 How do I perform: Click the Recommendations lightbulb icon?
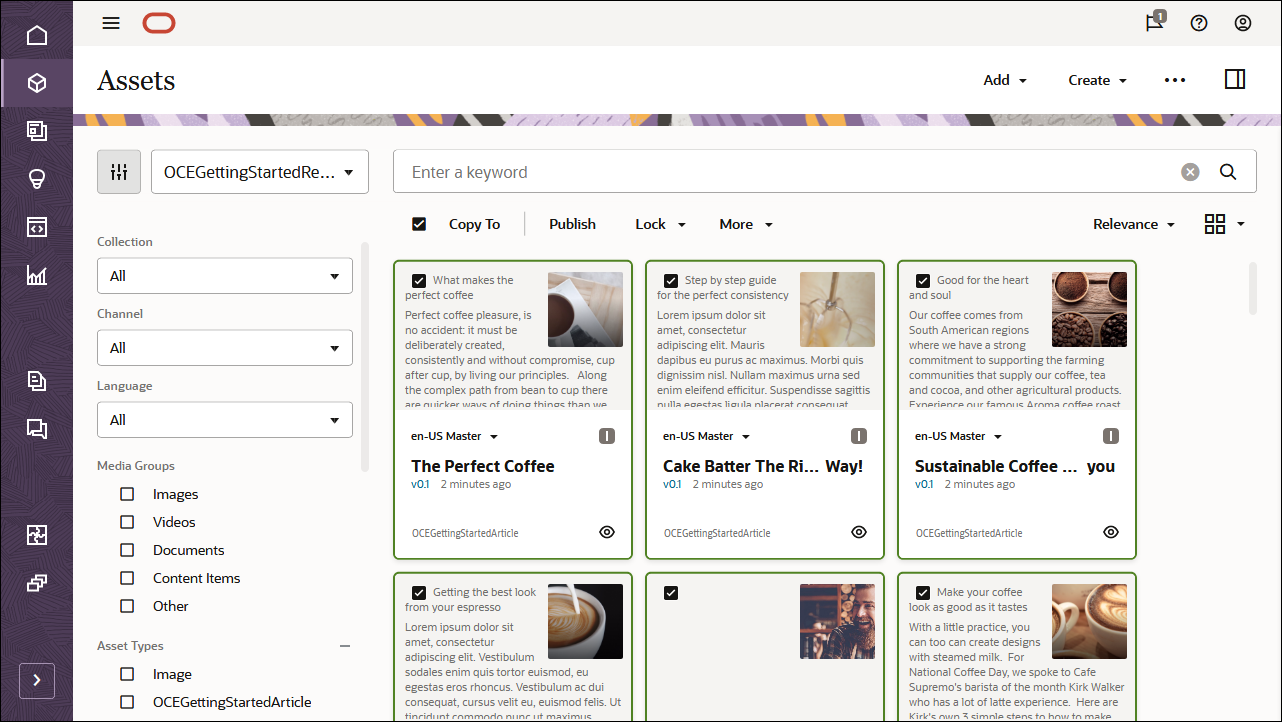tap(36, 180)
